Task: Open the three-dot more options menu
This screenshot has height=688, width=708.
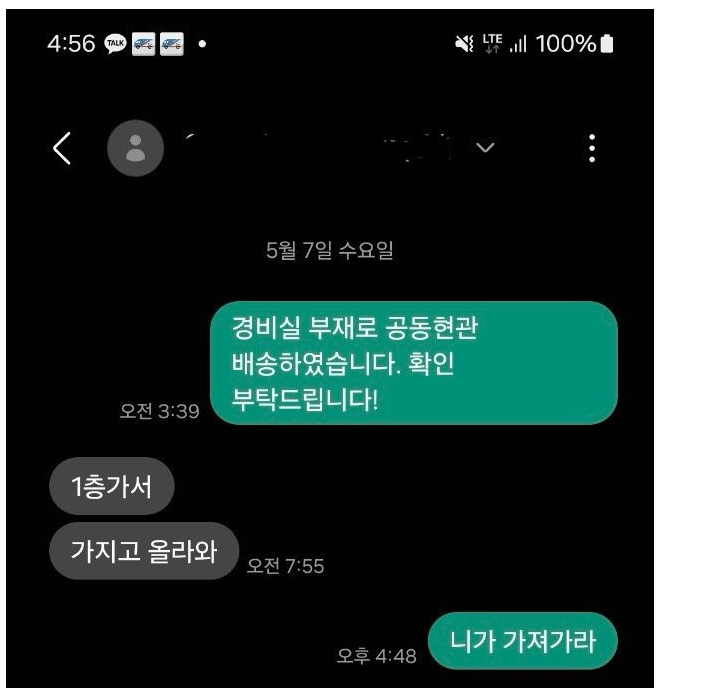Action: pyautogui.click(x=592, y=148)
